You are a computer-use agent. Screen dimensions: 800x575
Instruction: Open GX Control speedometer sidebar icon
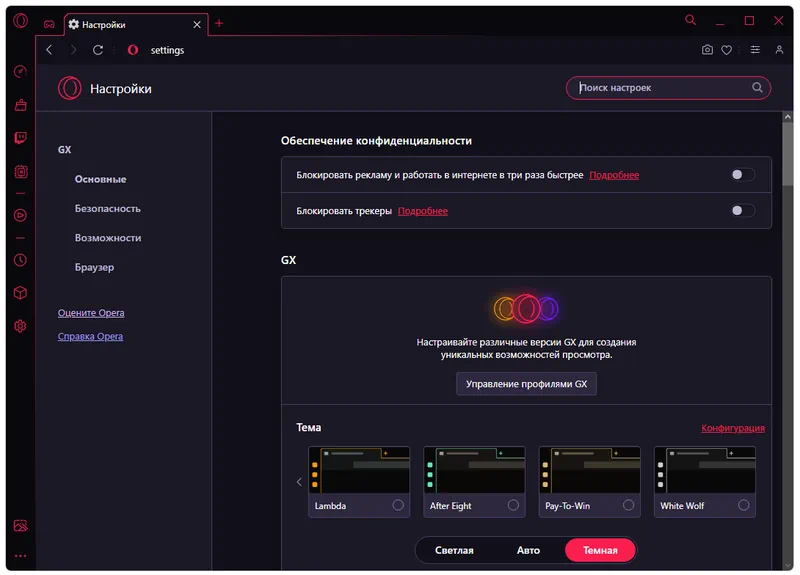point(20,71)
